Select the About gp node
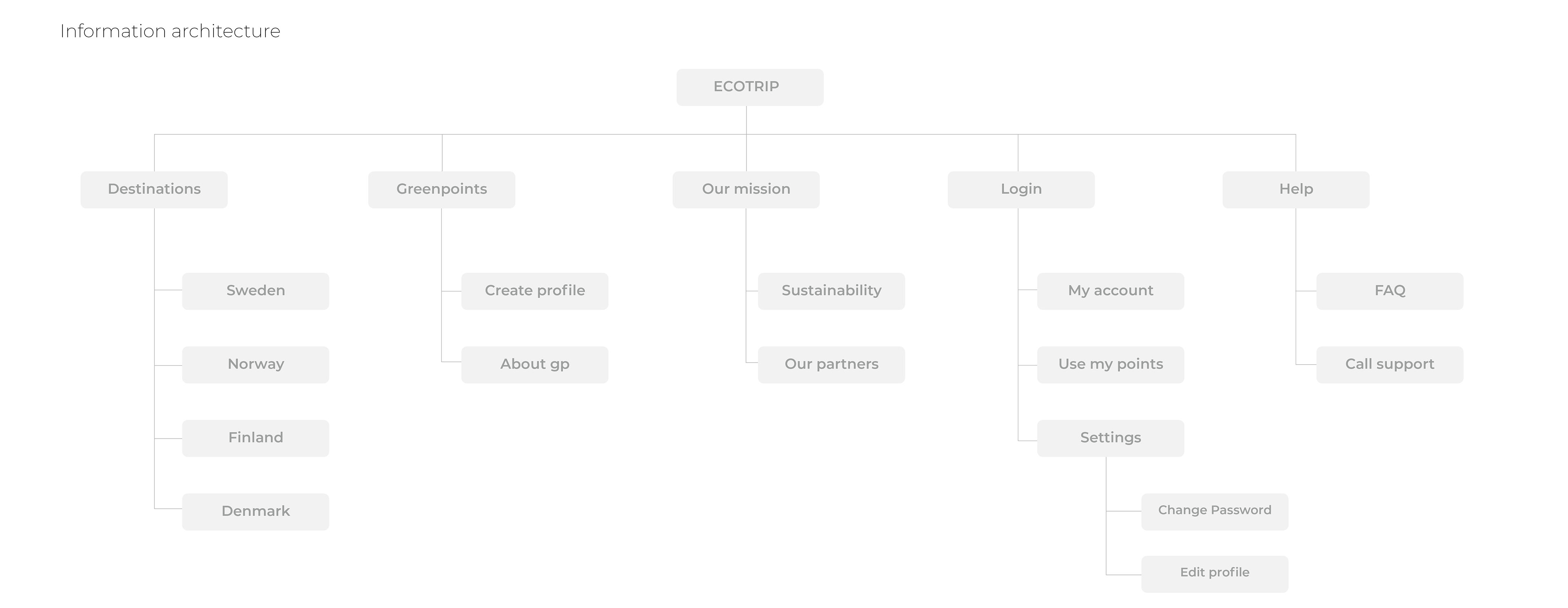Screen dimensions: 1568x608 pos(535,365)
